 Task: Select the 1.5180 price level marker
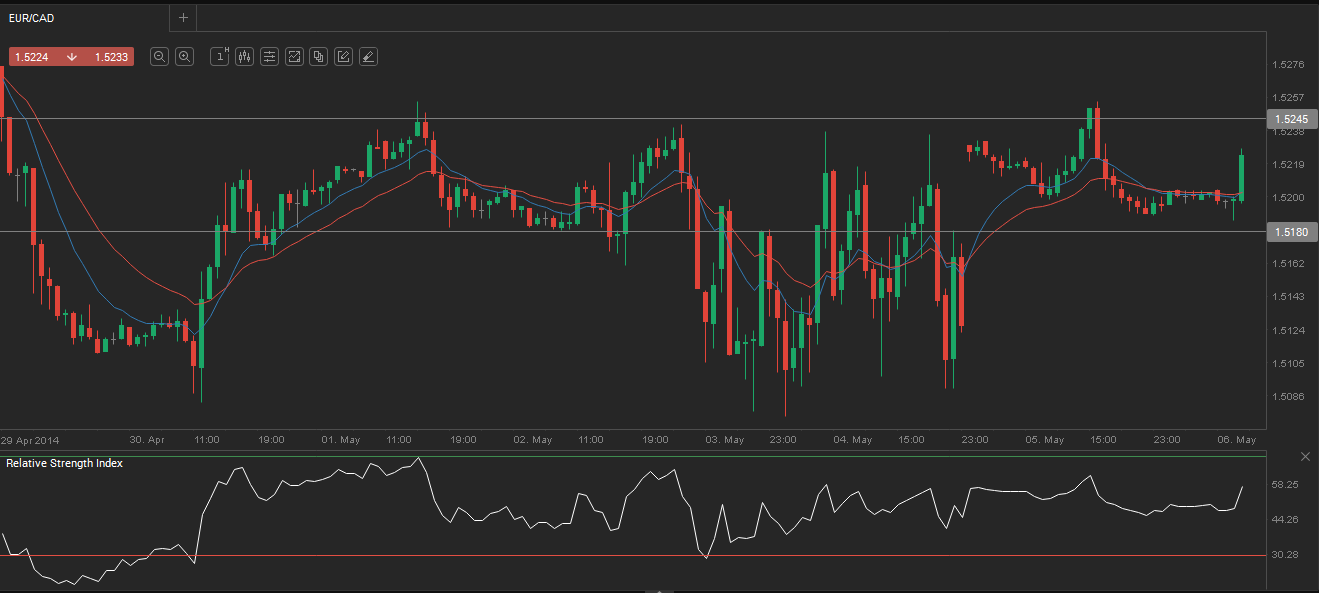(x=1289, y=232)
